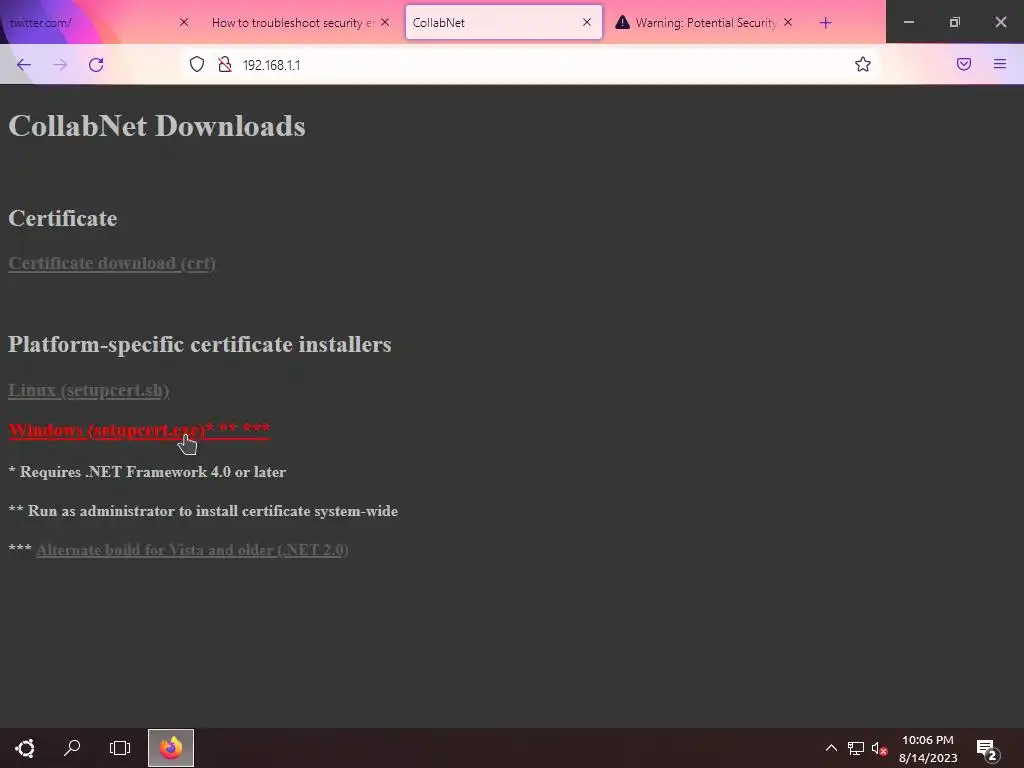Save page to Pocket
1024x768 pixels.
click(x=964, y=64)
